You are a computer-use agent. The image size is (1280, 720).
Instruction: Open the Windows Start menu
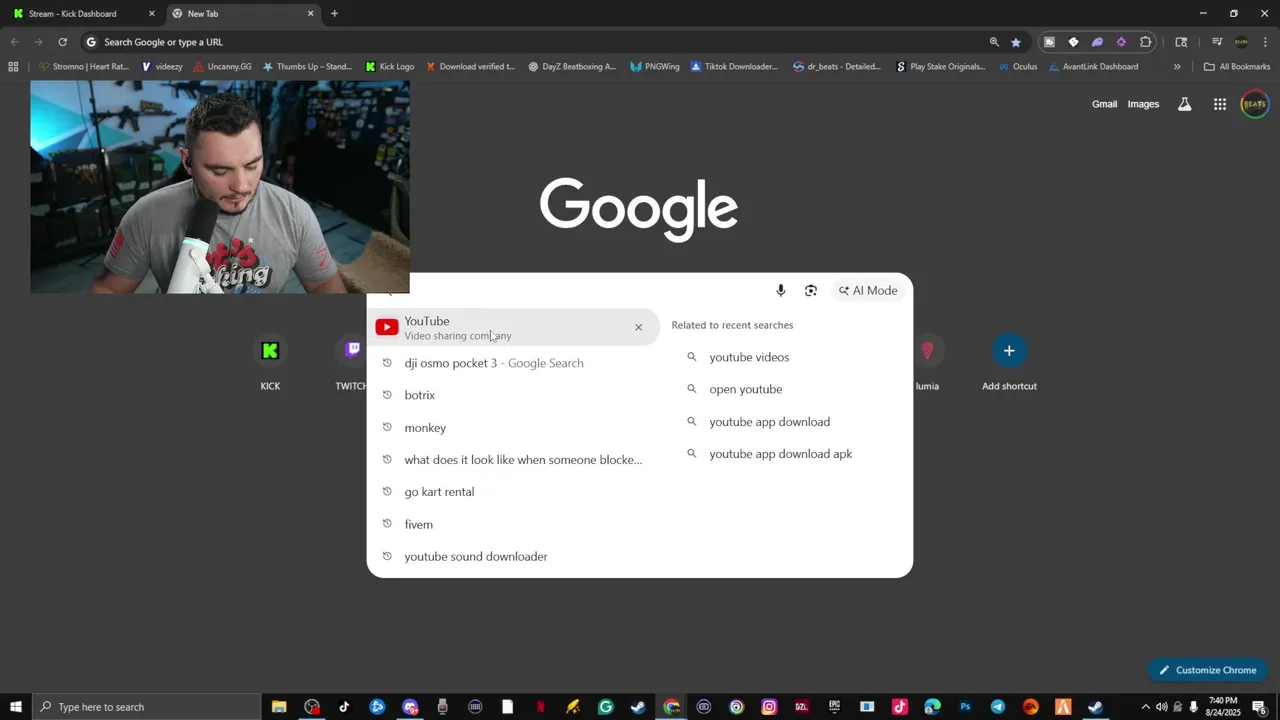(x=15, y=707)
